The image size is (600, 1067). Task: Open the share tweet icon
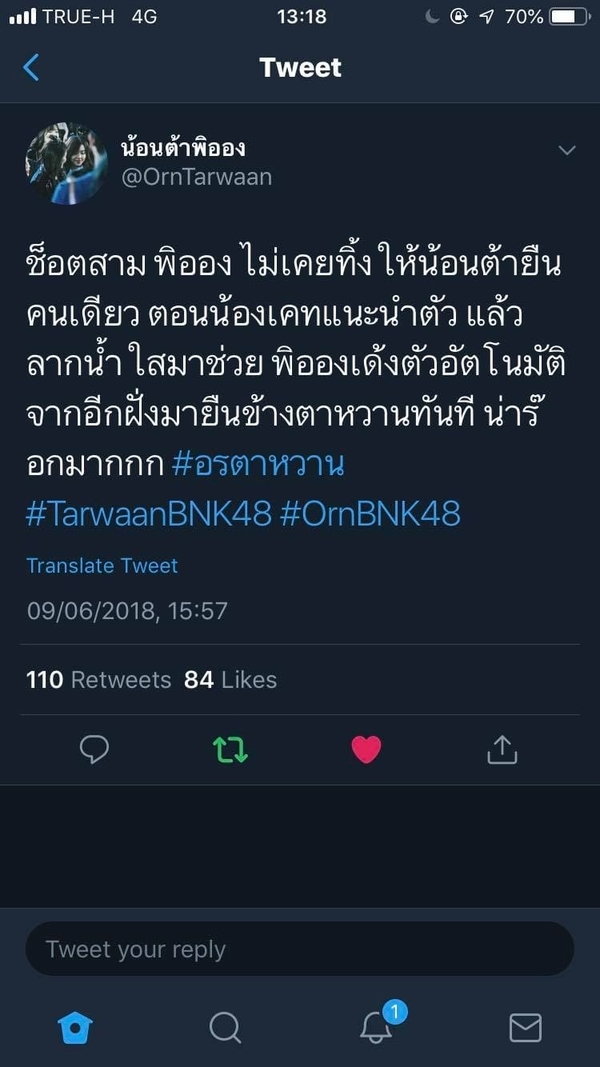[x=503, y=749]
